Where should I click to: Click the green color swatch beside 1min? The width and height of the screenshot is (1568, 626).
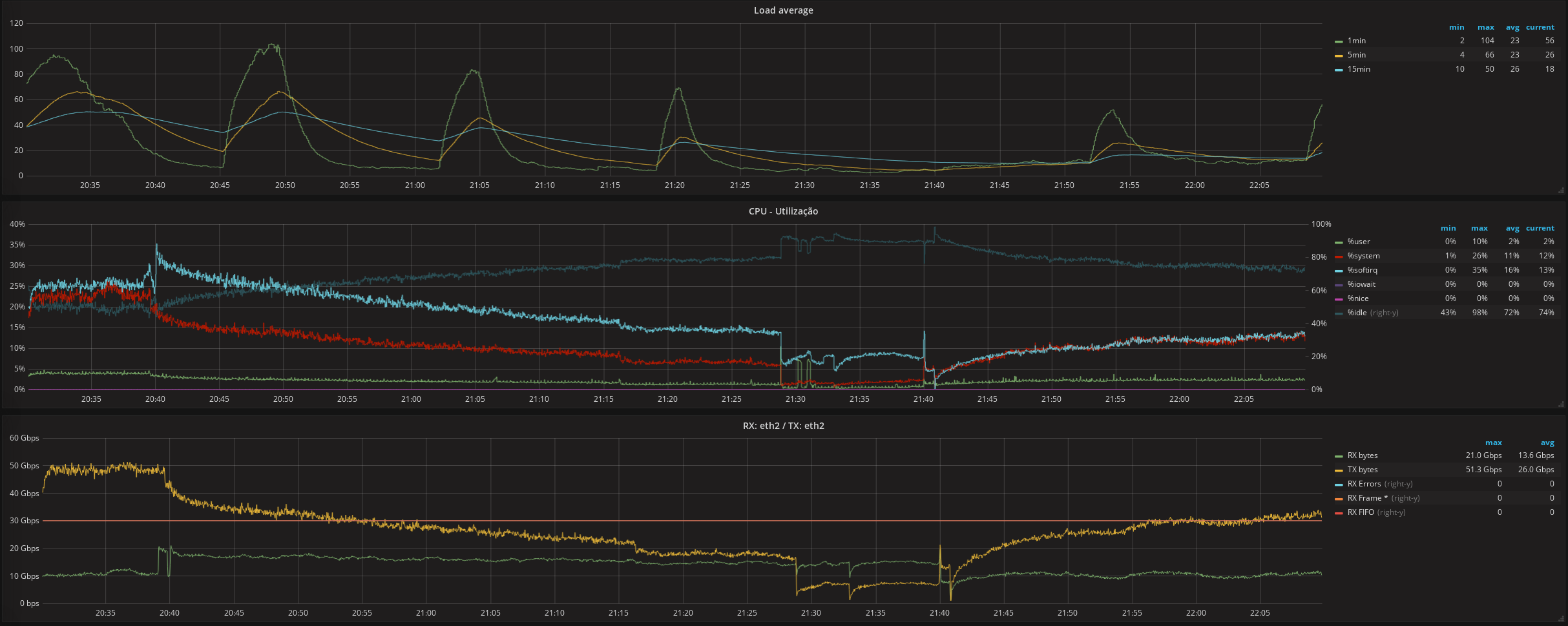point(1339,41)
